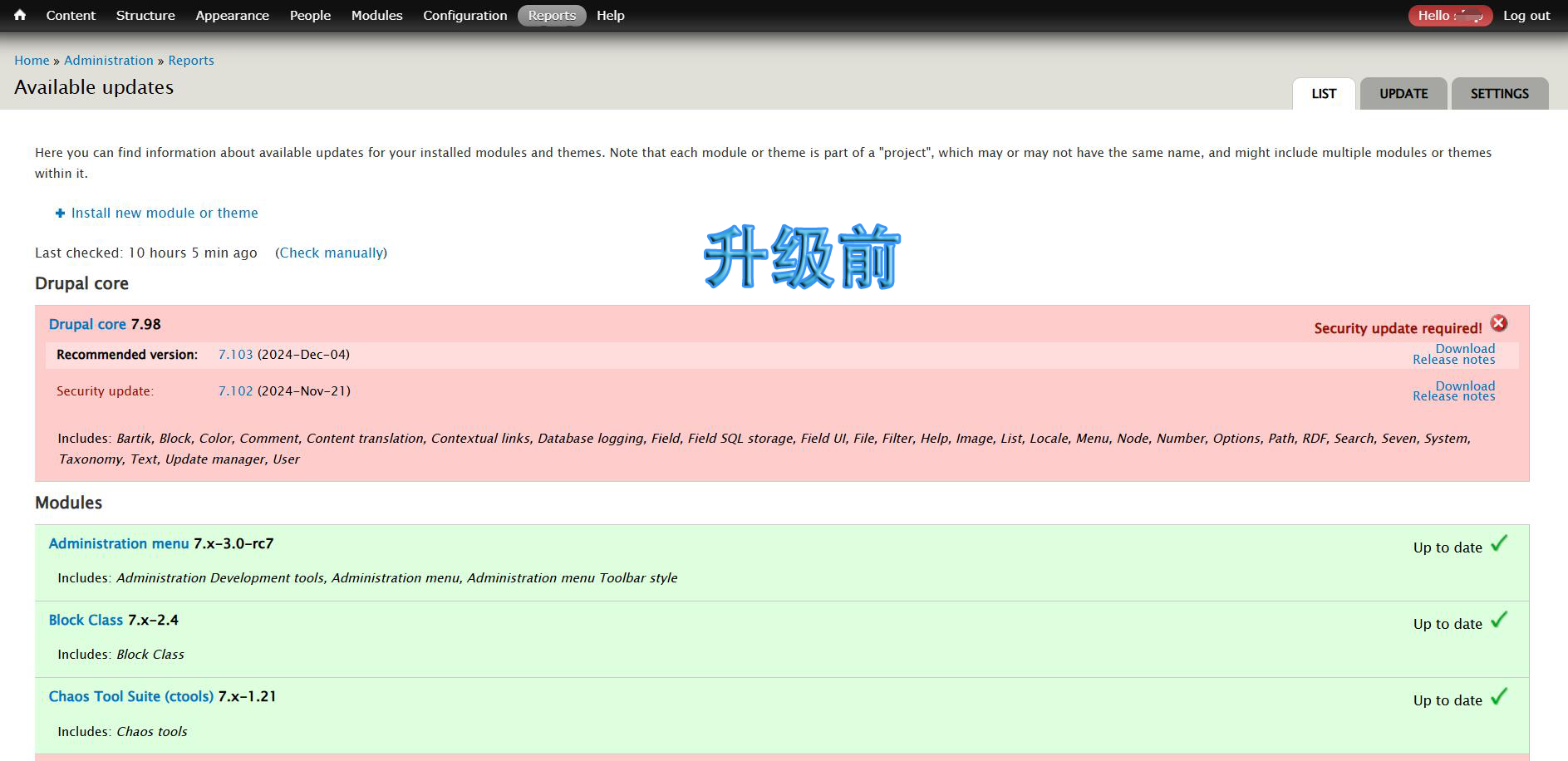The image size is (1568, 761).
Task: Open the Block Class project link
Action: [86, 620]
